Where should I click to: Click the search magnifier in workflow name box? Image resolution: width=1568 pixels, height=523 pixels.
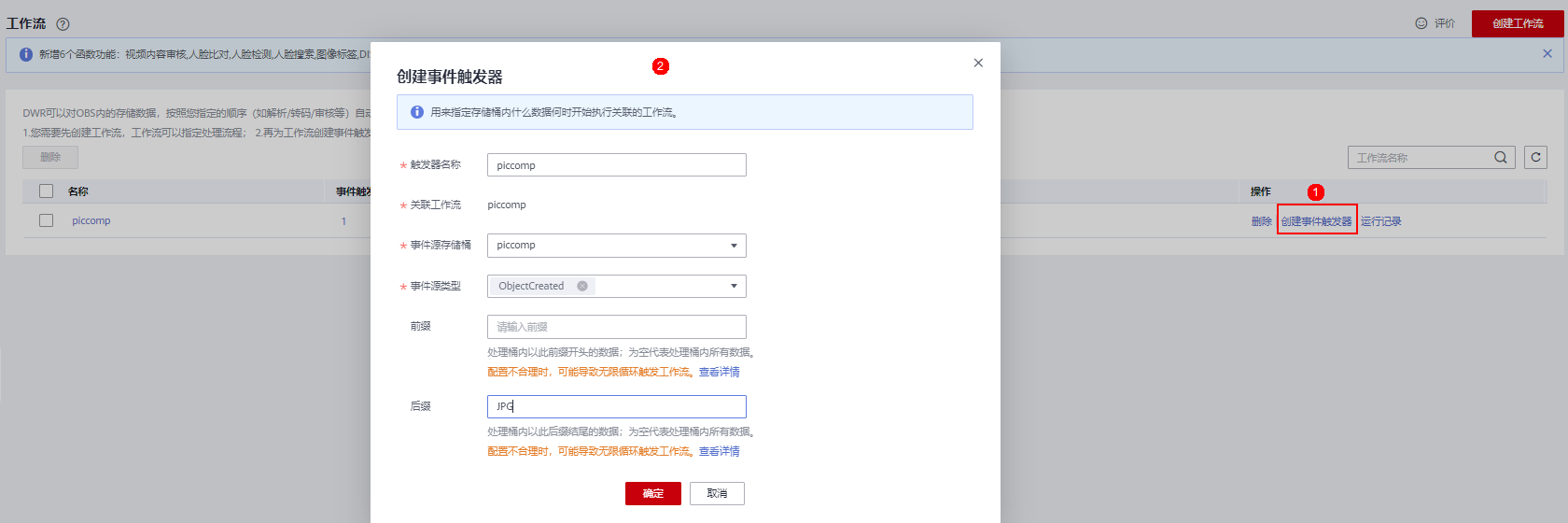point(1501,158)
